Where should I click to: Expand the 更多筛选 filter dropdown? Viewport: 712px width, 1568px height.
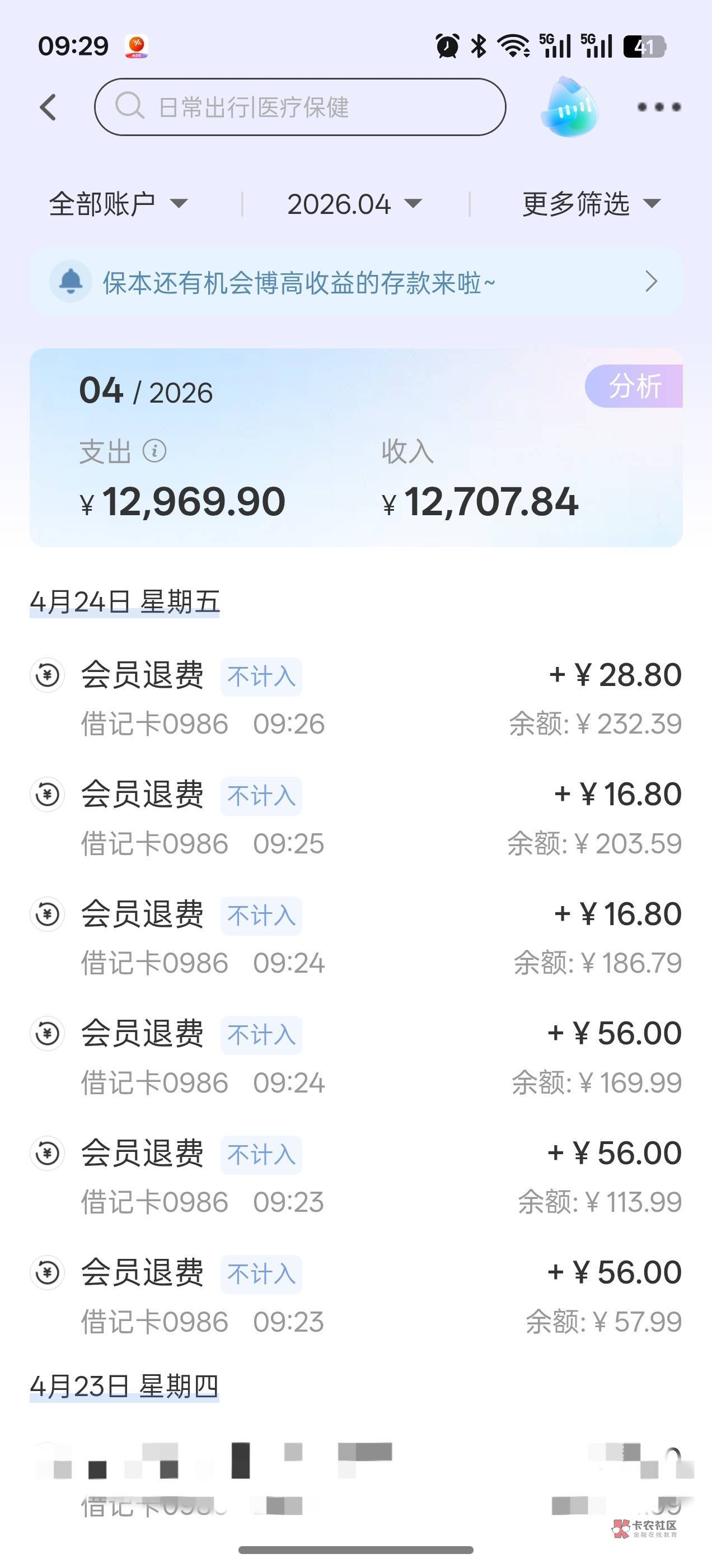point(591,204)
